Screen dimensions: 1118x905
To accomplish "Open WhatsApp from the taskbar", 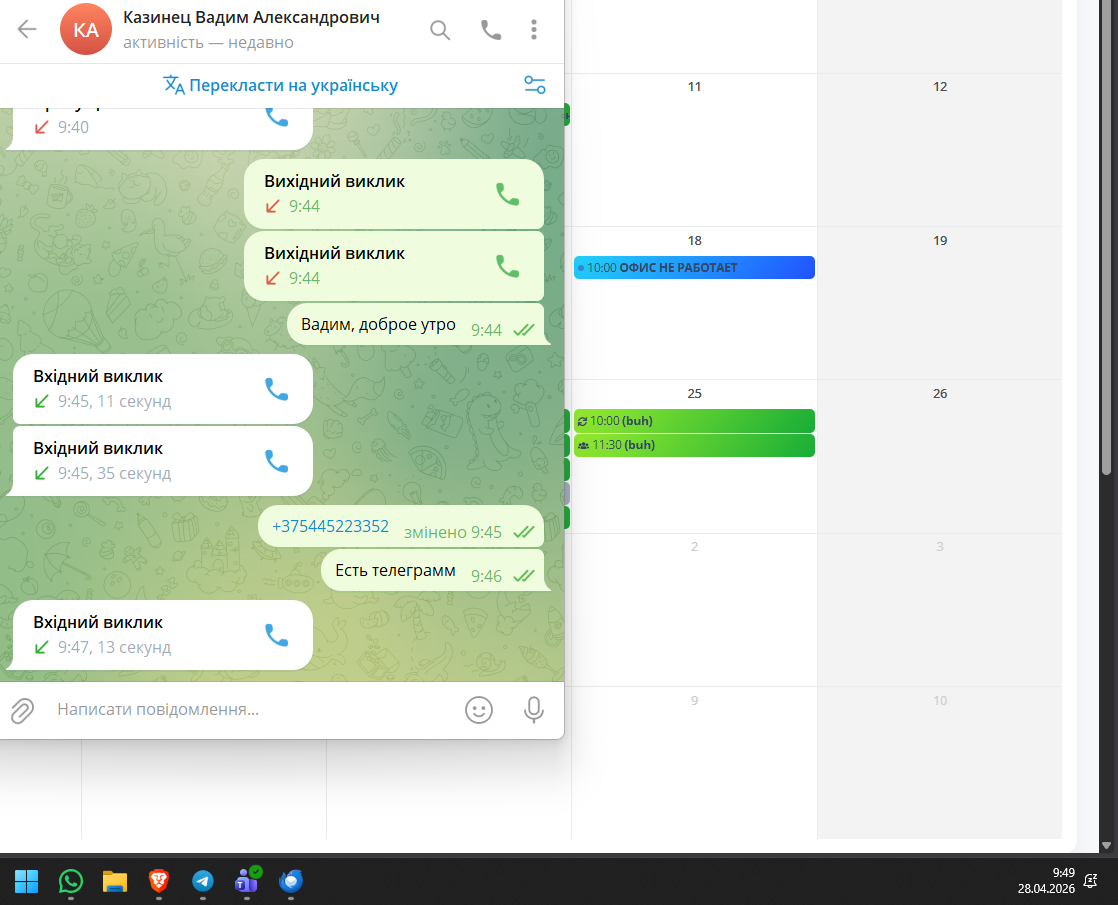I will click(x=71, y=881).
